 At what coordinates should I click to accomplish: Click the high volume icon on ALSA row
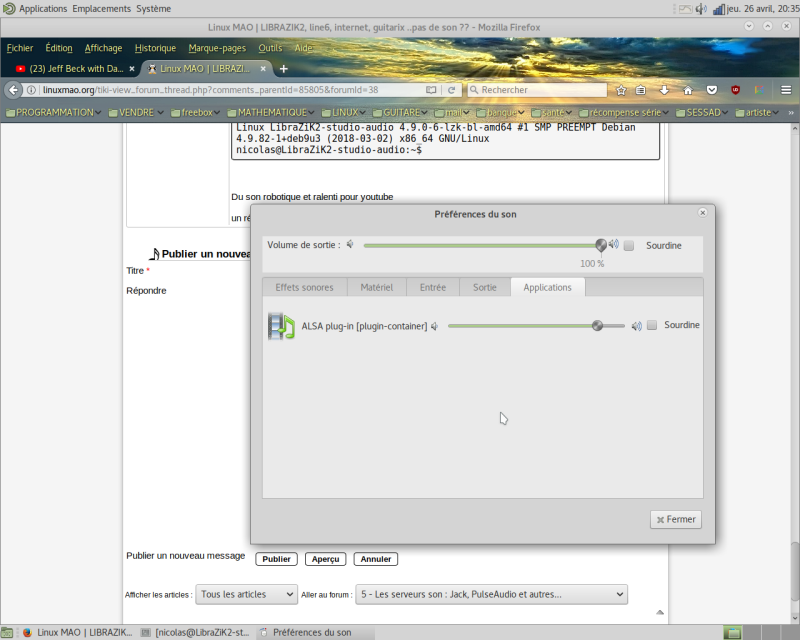[x=636, y=326]
